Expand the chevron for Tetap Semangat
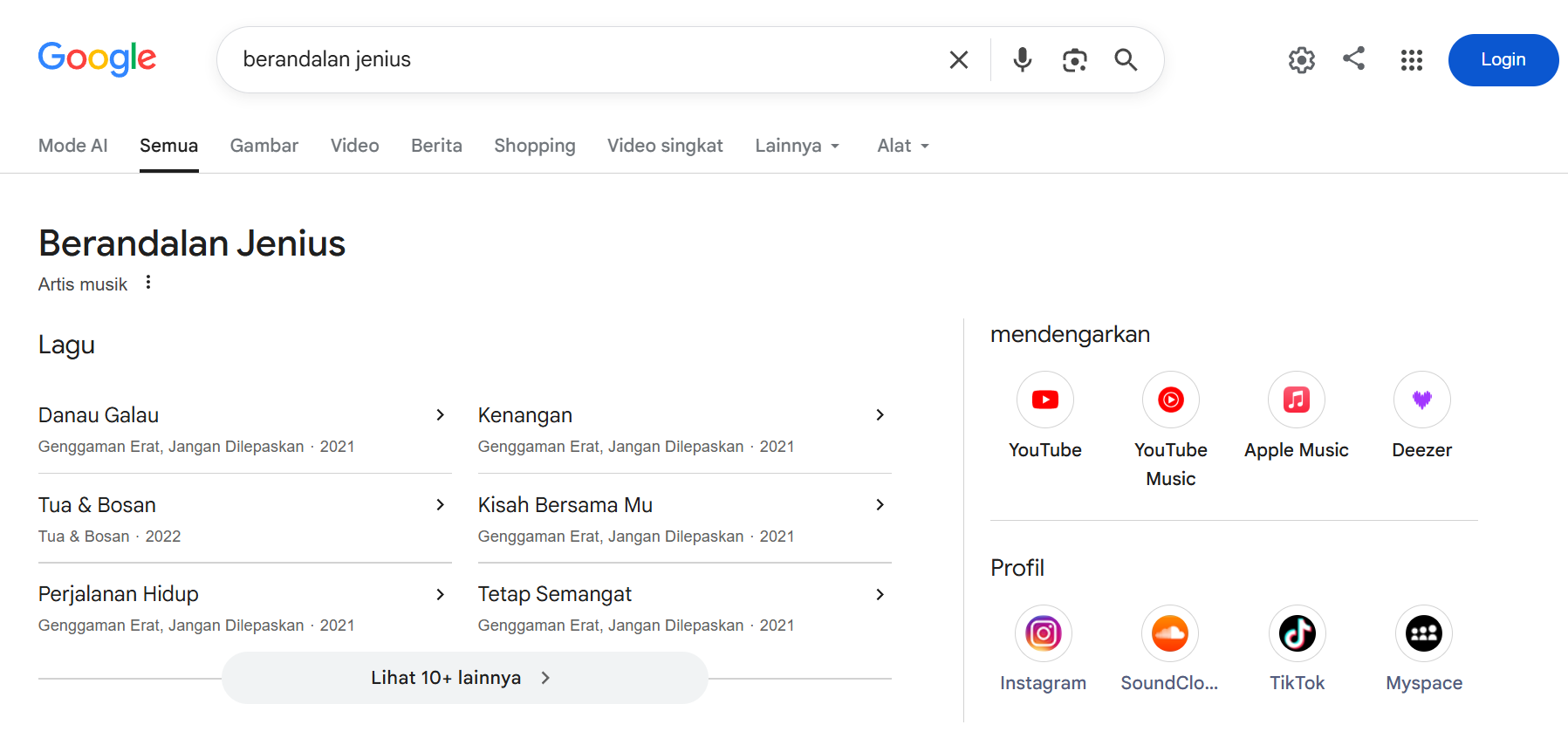The height and width of the screenshot is (752, 1568). tap(880, 594)
